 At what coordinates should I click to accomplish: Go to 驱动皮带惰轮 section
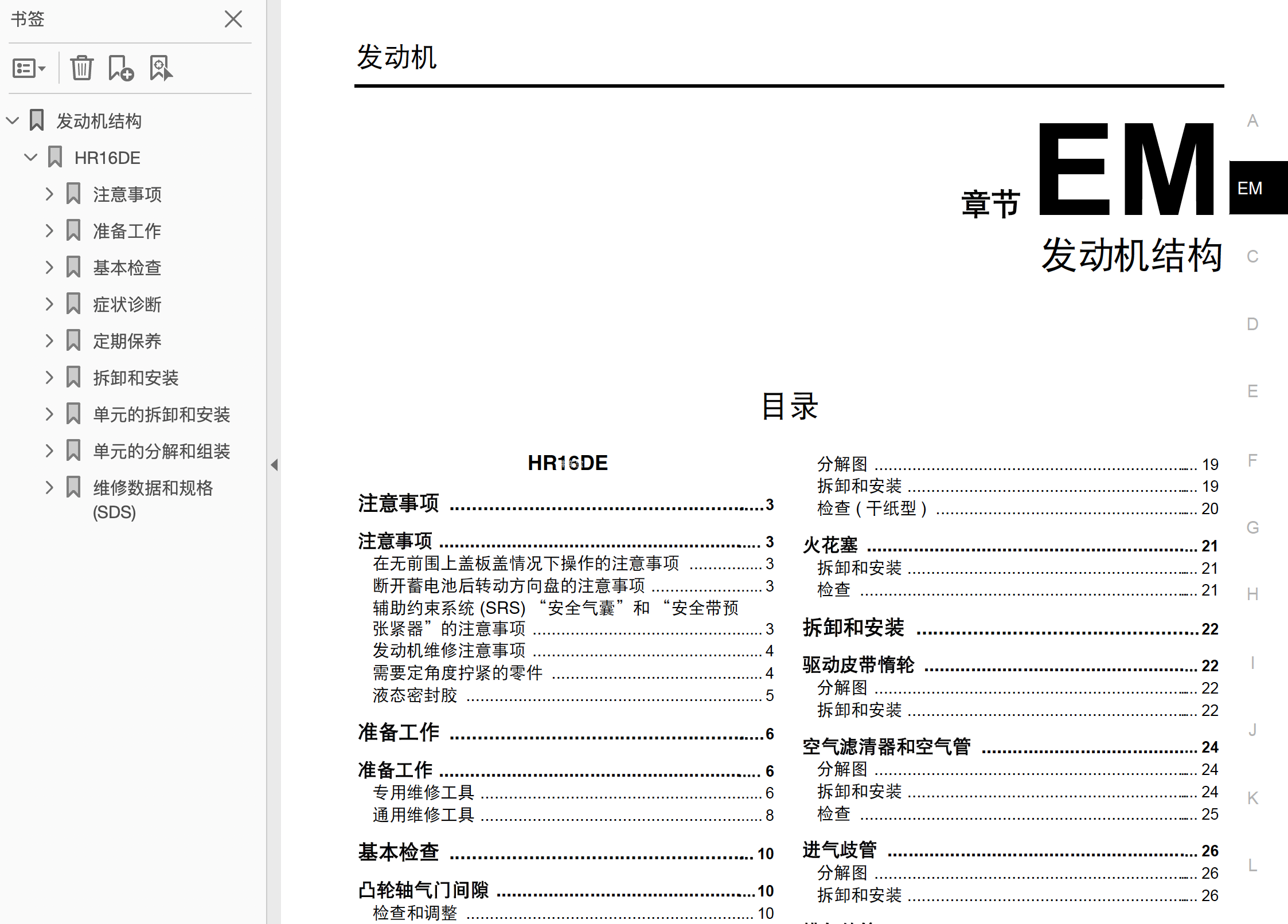coord(1010,665)
